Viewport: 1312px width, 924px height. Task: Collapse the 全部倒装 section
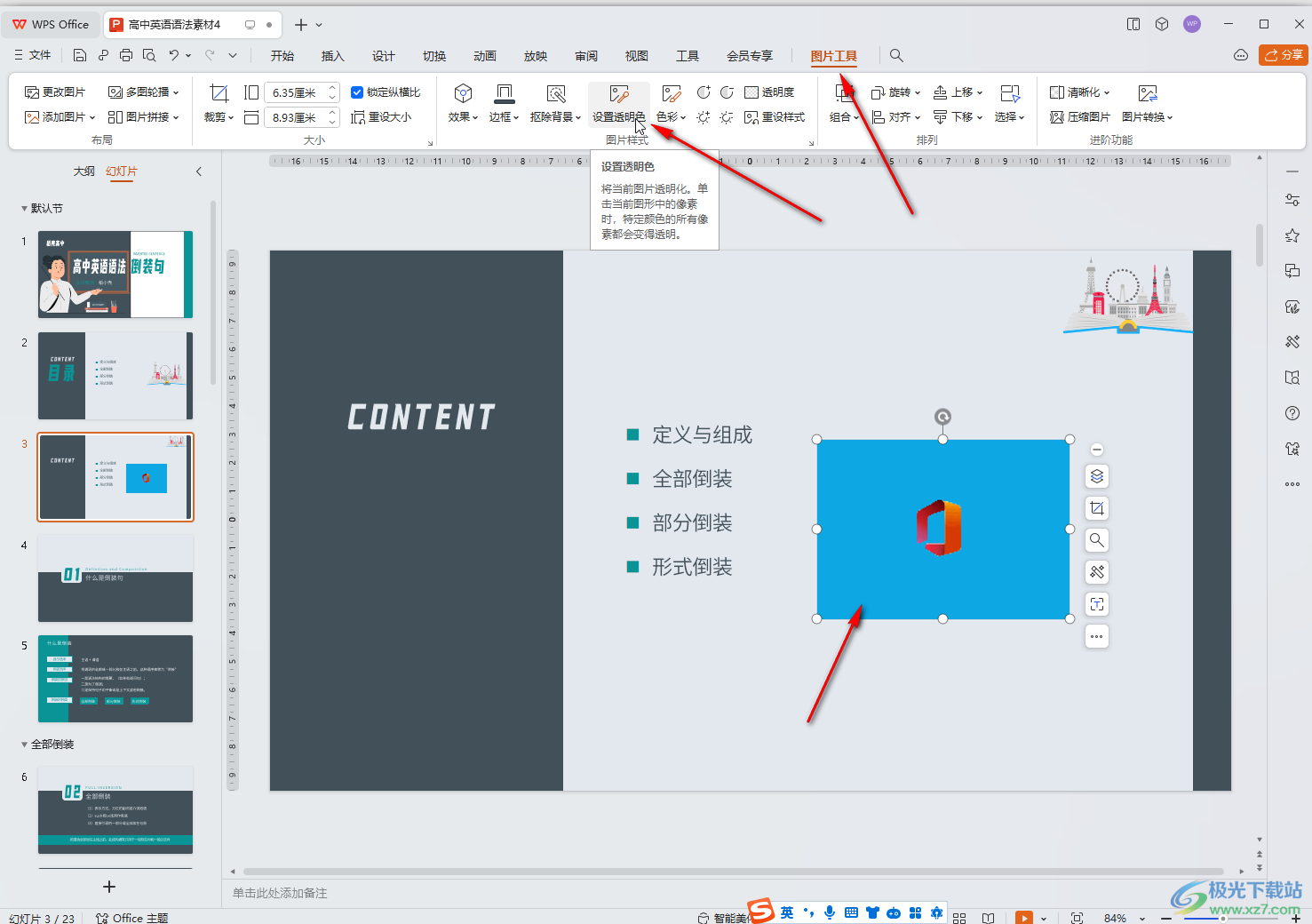click(24, 745)
